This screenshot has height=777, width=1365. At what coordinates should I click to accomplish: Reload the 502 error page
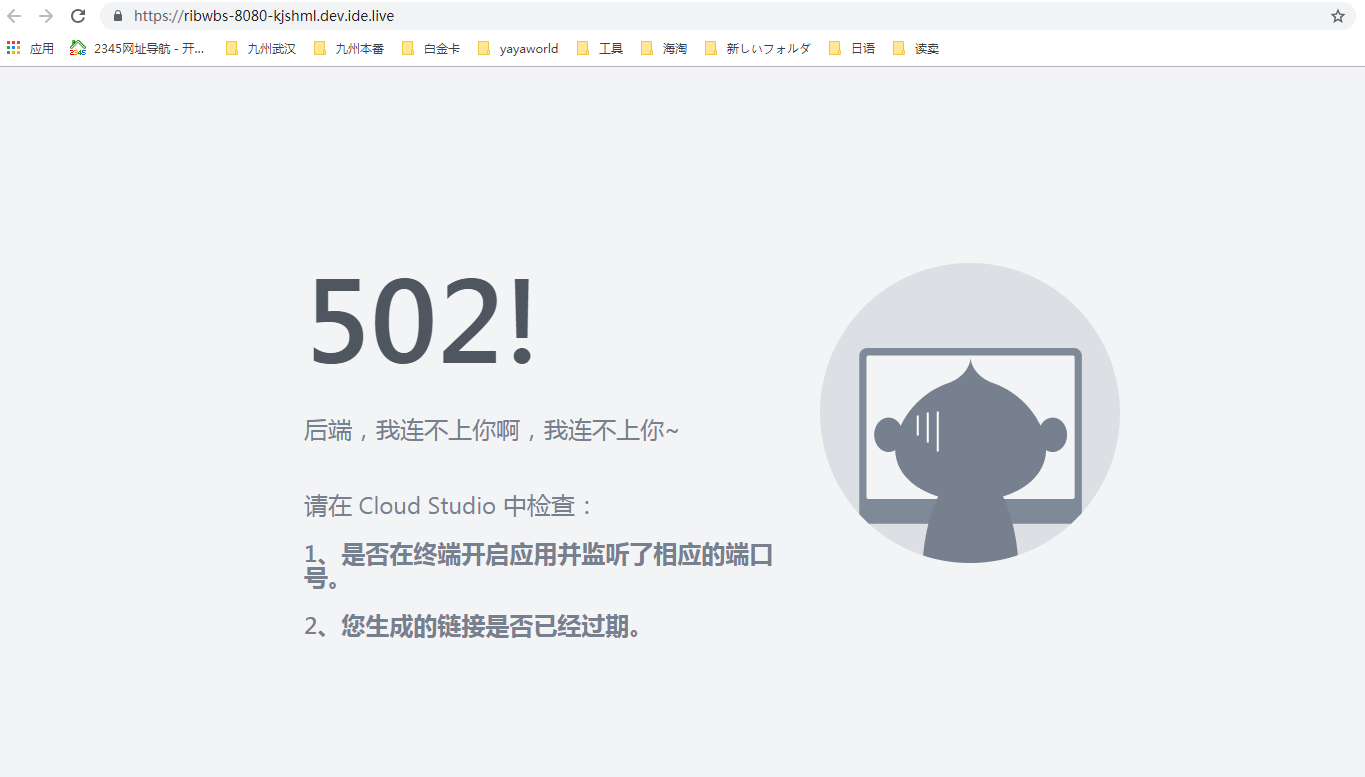[76, 16]
